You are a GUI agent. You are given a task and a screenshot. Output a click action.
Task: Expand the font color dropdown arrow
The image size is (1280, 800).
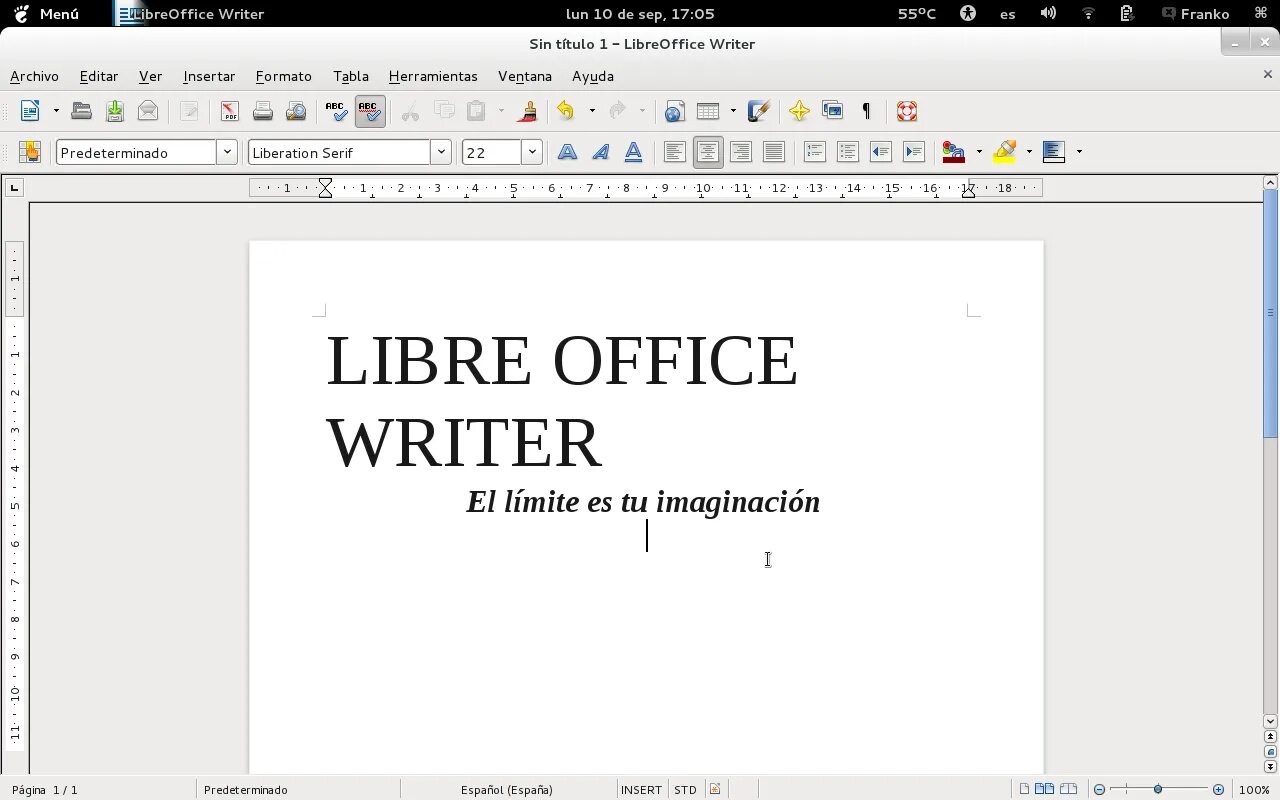(x=979, y=152)
